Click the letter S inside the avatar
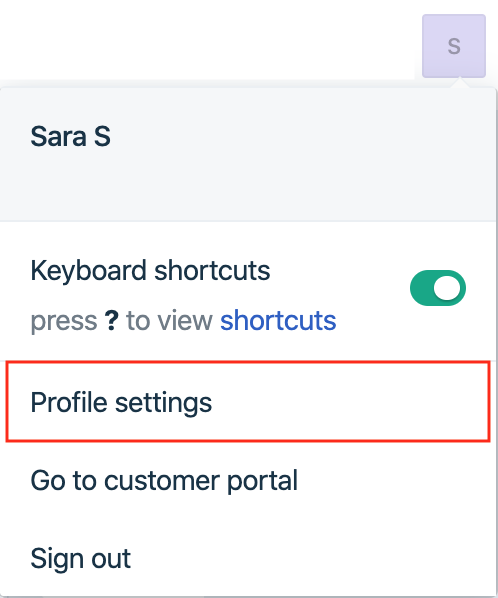Viewport: 498px width, 598px height. 454,46
